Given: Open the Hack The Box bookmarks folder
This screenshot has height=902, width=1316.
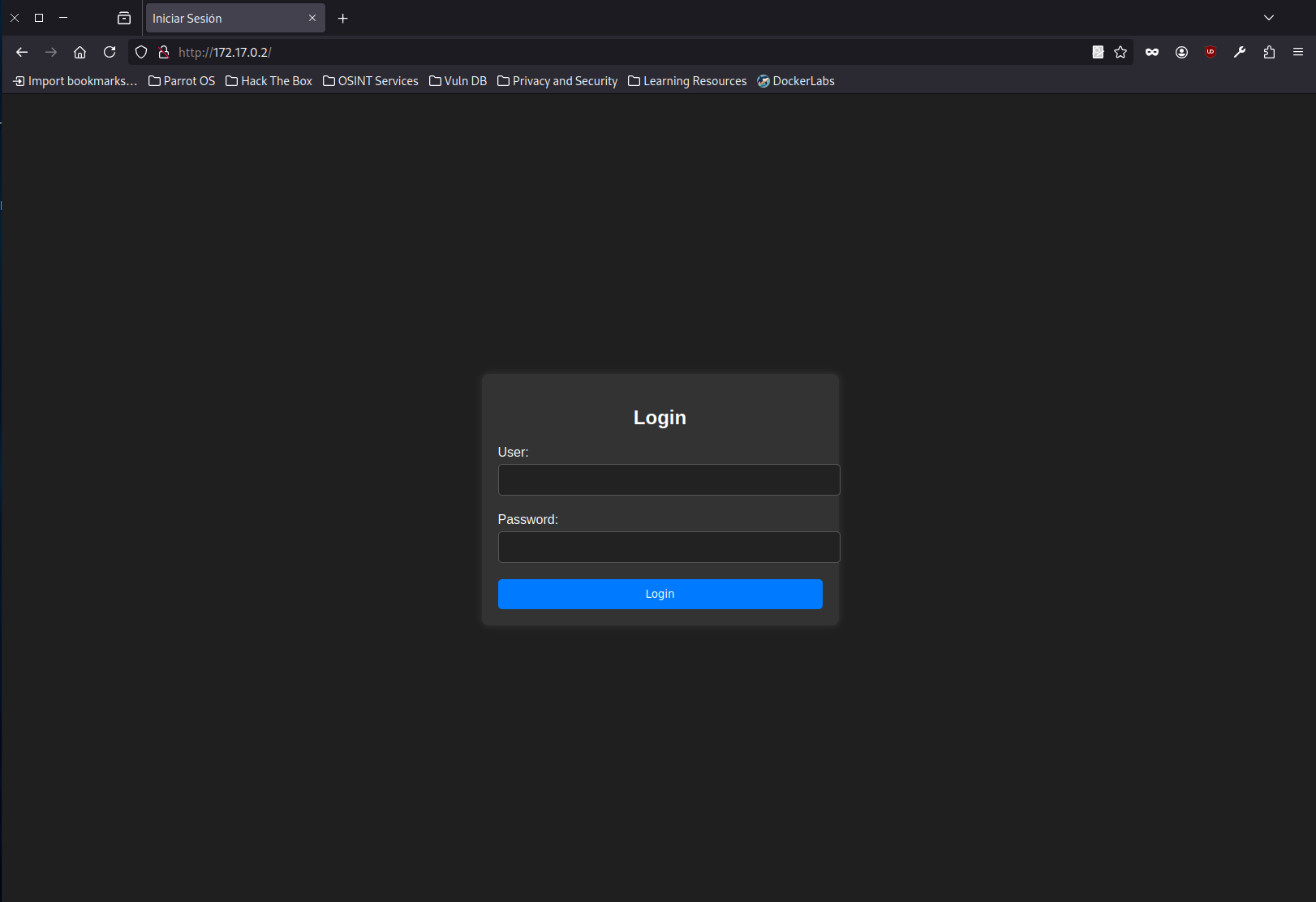Looking at the screenshot, I should pos(269,81).
